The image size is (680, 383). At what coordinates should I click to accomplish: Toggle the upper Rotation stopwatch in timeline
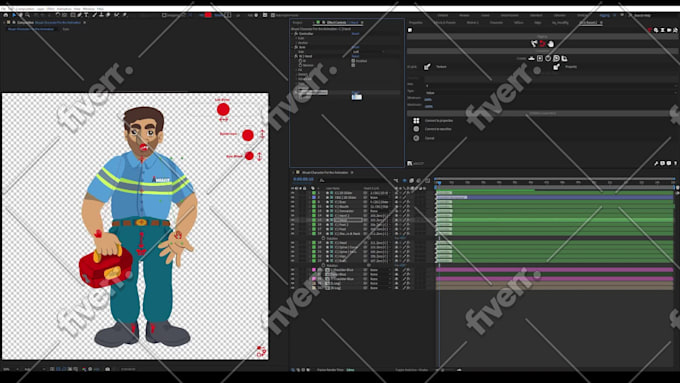[323, 238]
